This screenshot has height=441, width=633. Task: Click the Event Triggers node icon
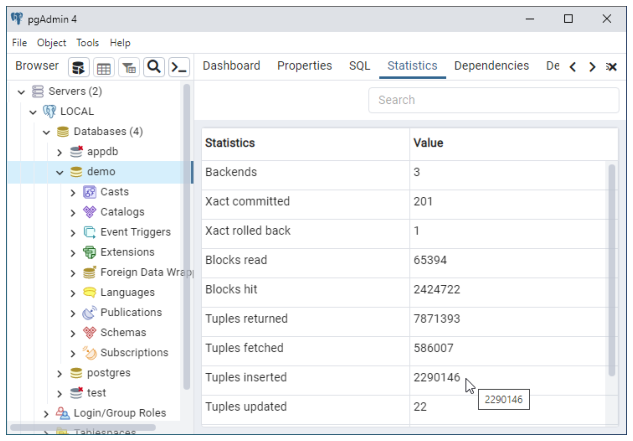[x=90, y=232]
